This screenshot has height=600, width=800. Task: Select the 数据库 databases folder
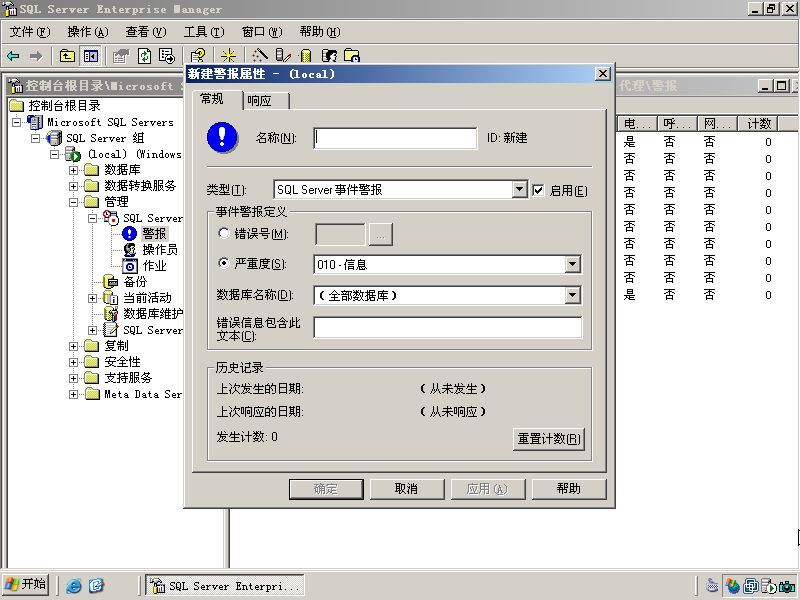click(x=122, y=169)
